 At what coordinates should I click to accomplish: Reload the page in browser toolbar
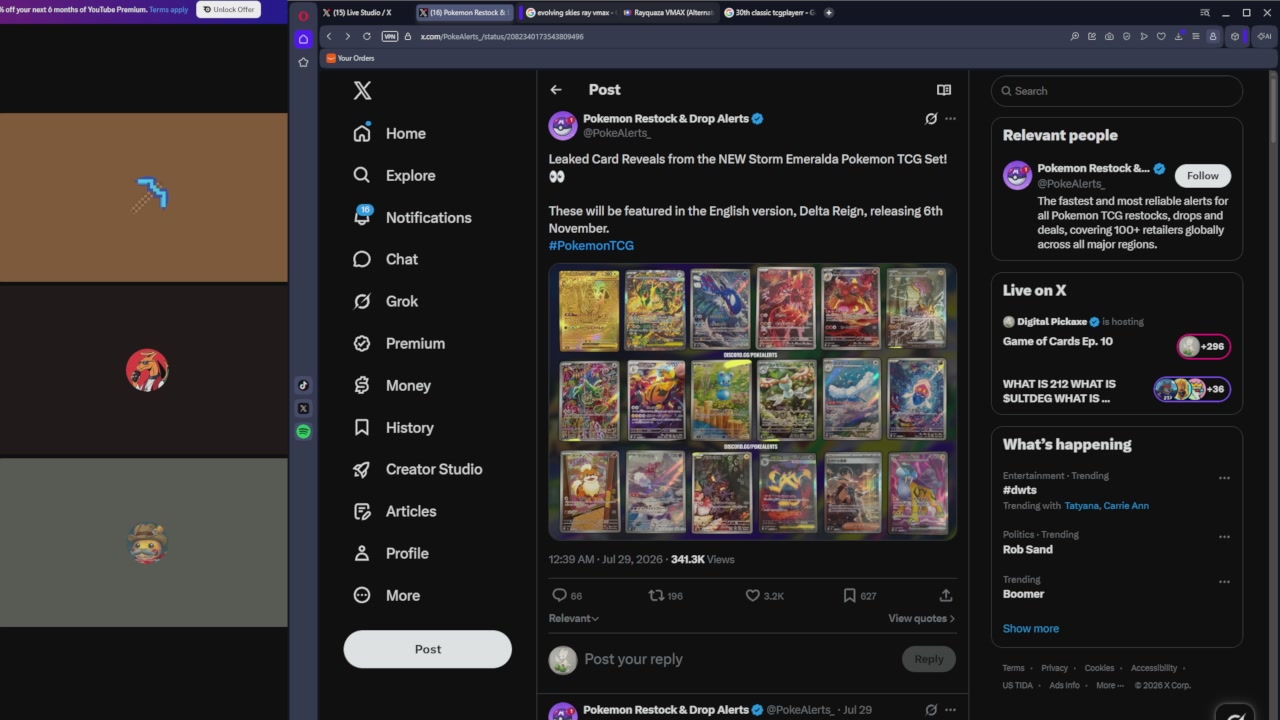tap(367, 36)
